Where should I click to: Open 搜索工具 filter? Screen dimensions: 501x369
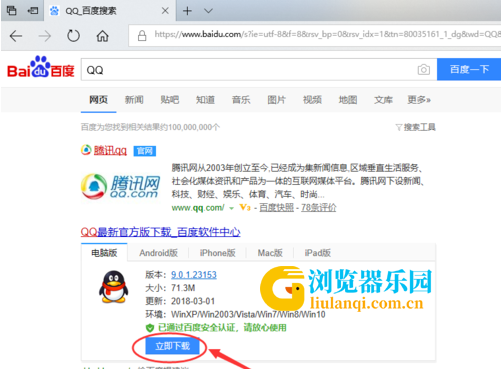[x=416, y=127]
